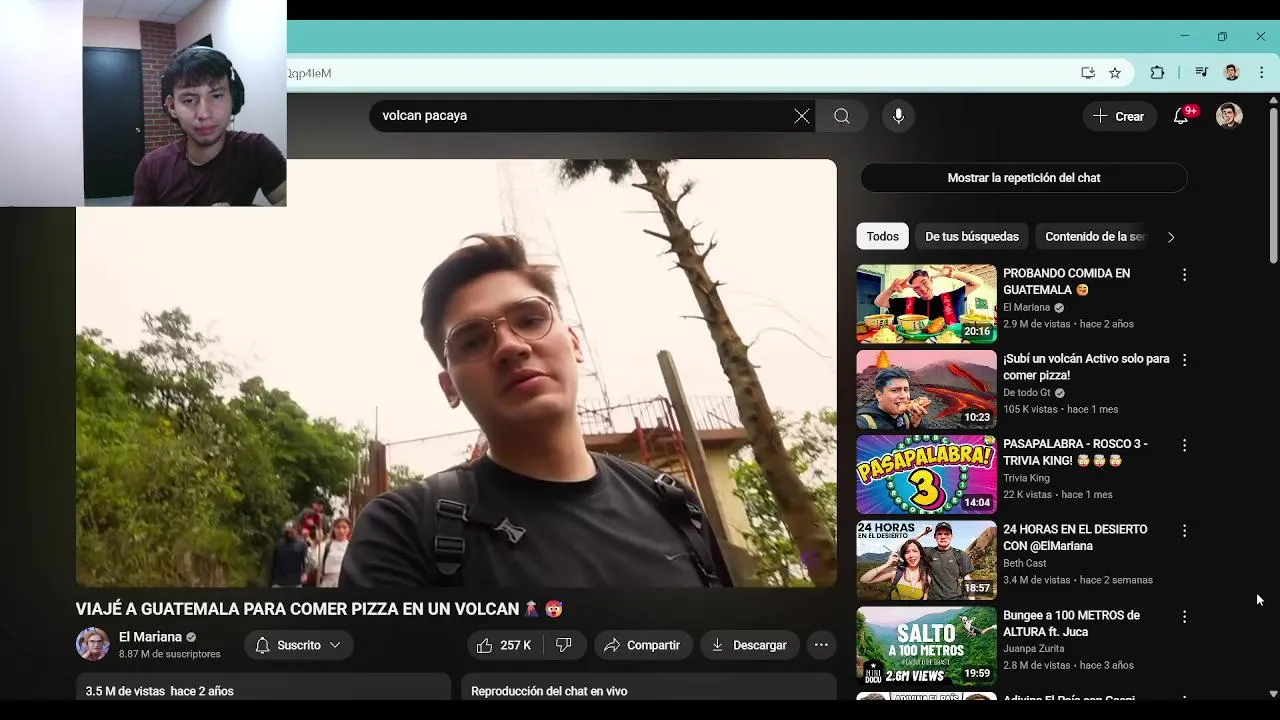The image size is (1280, 720).
Task: Open YouTube account avatar menu
Action: (1229, 116)
